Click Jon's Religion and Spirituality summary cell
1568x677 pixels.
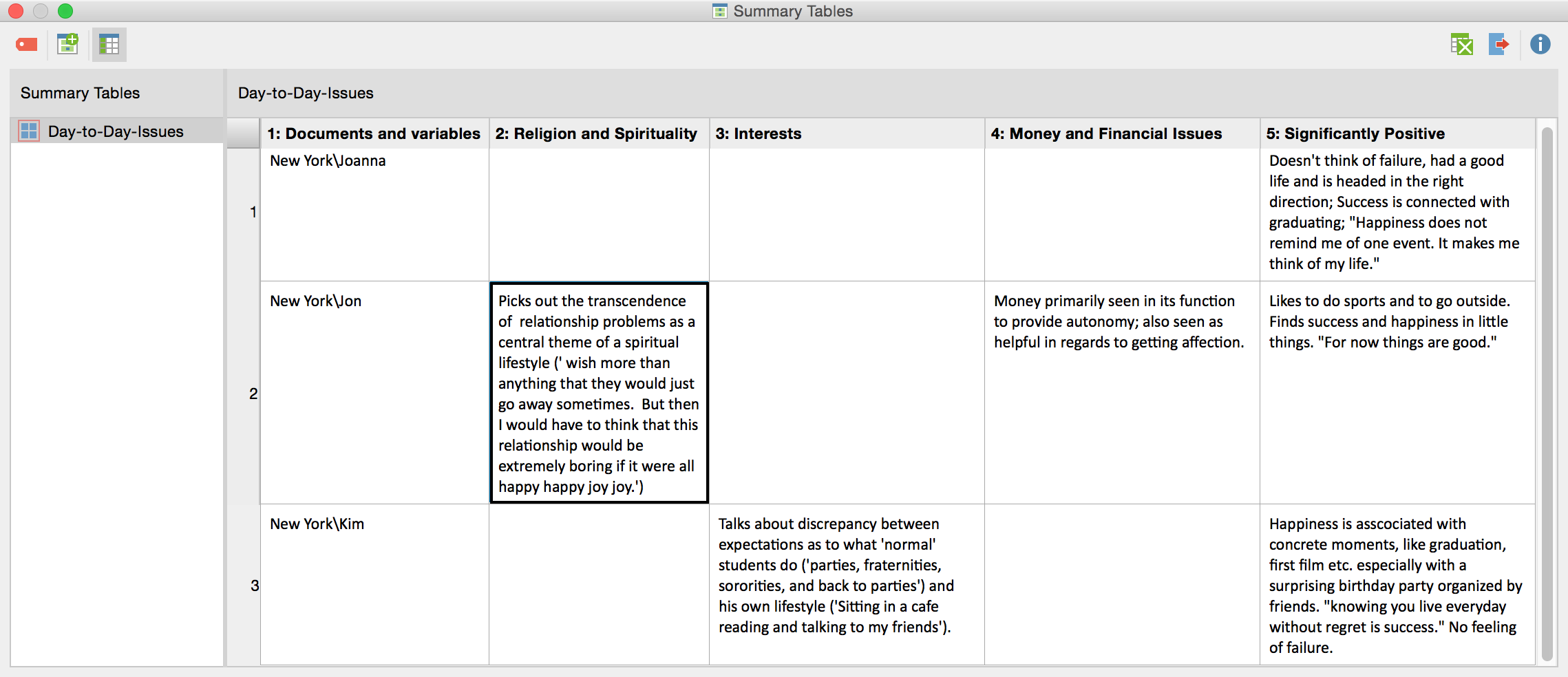(599, 393)
